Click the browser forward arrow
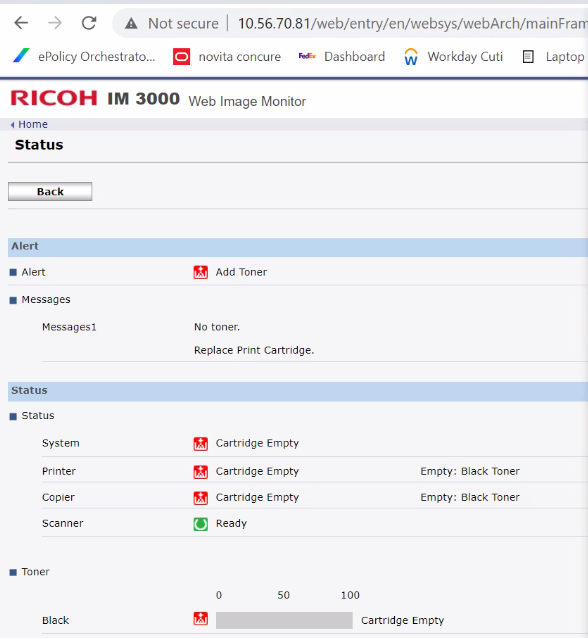Image resolution: width=588 pixels, height=638 pixels. (55, 23)
